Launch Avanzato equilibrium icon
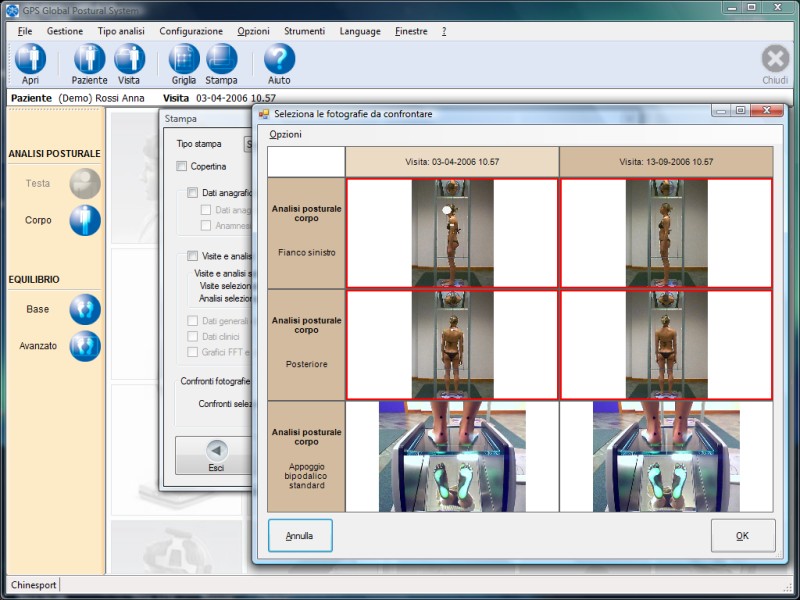This screenshot has width=800, height=600. point(85,346)
